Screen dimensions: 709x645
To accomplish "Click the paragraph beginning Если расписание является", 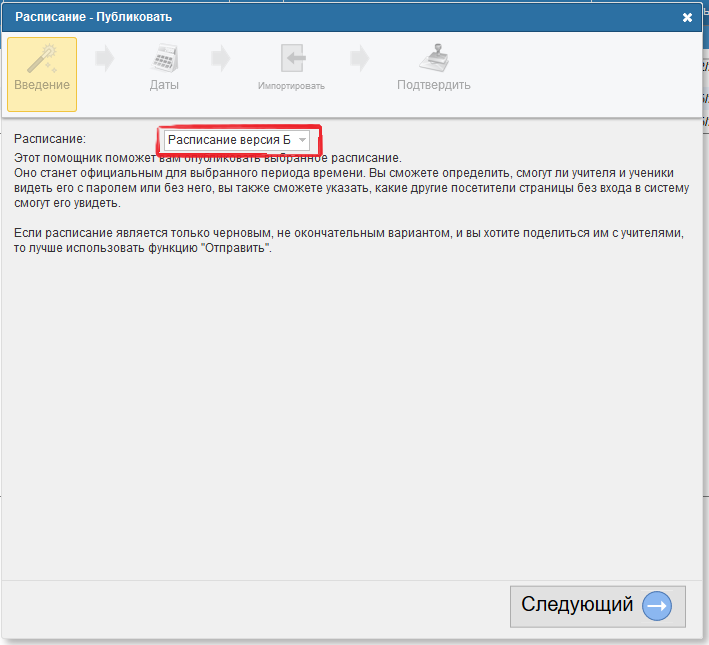I will point(349,240).
